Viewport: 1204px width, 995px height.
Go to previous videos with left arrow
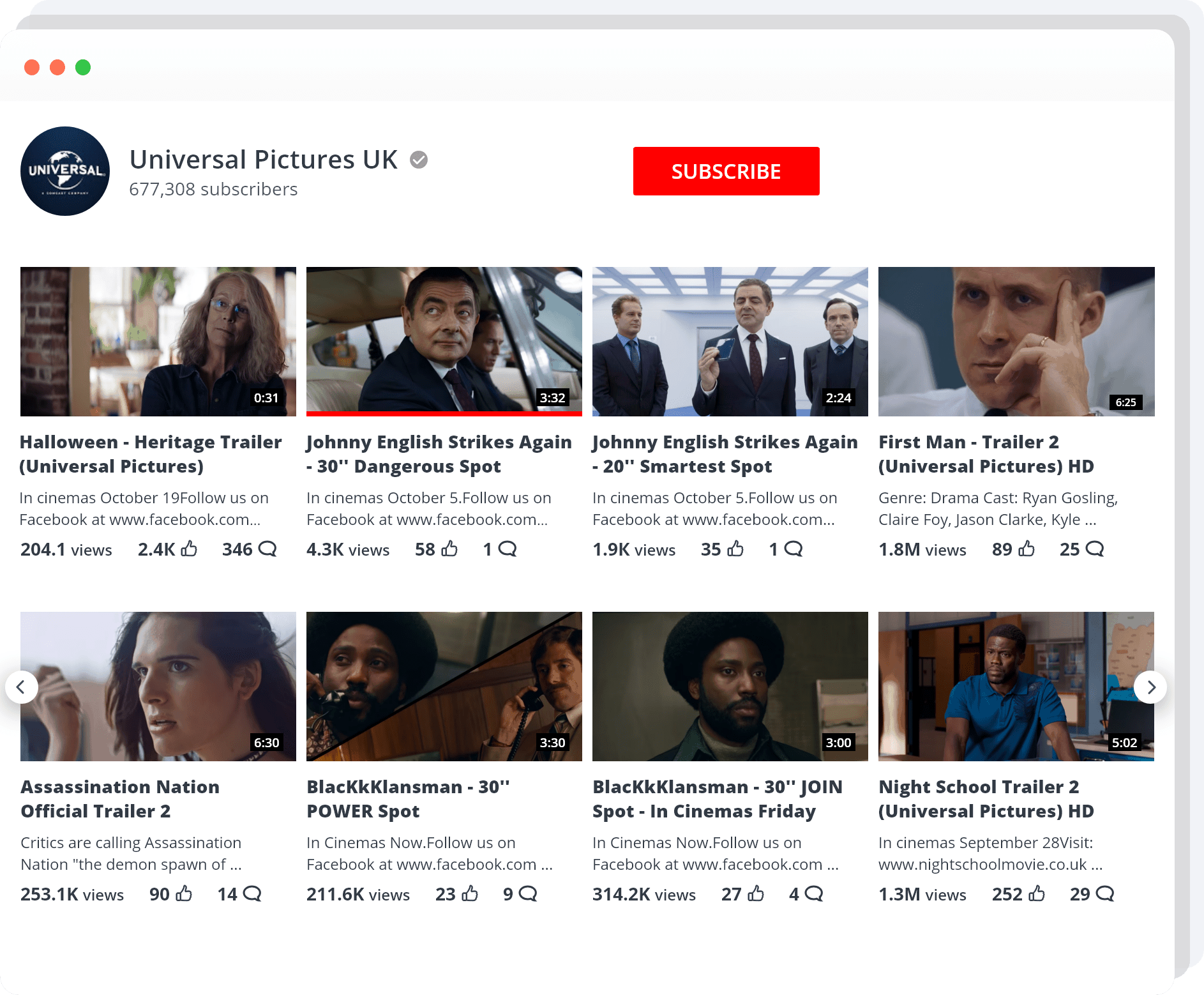pyautogui.click(x=21, y=687)
